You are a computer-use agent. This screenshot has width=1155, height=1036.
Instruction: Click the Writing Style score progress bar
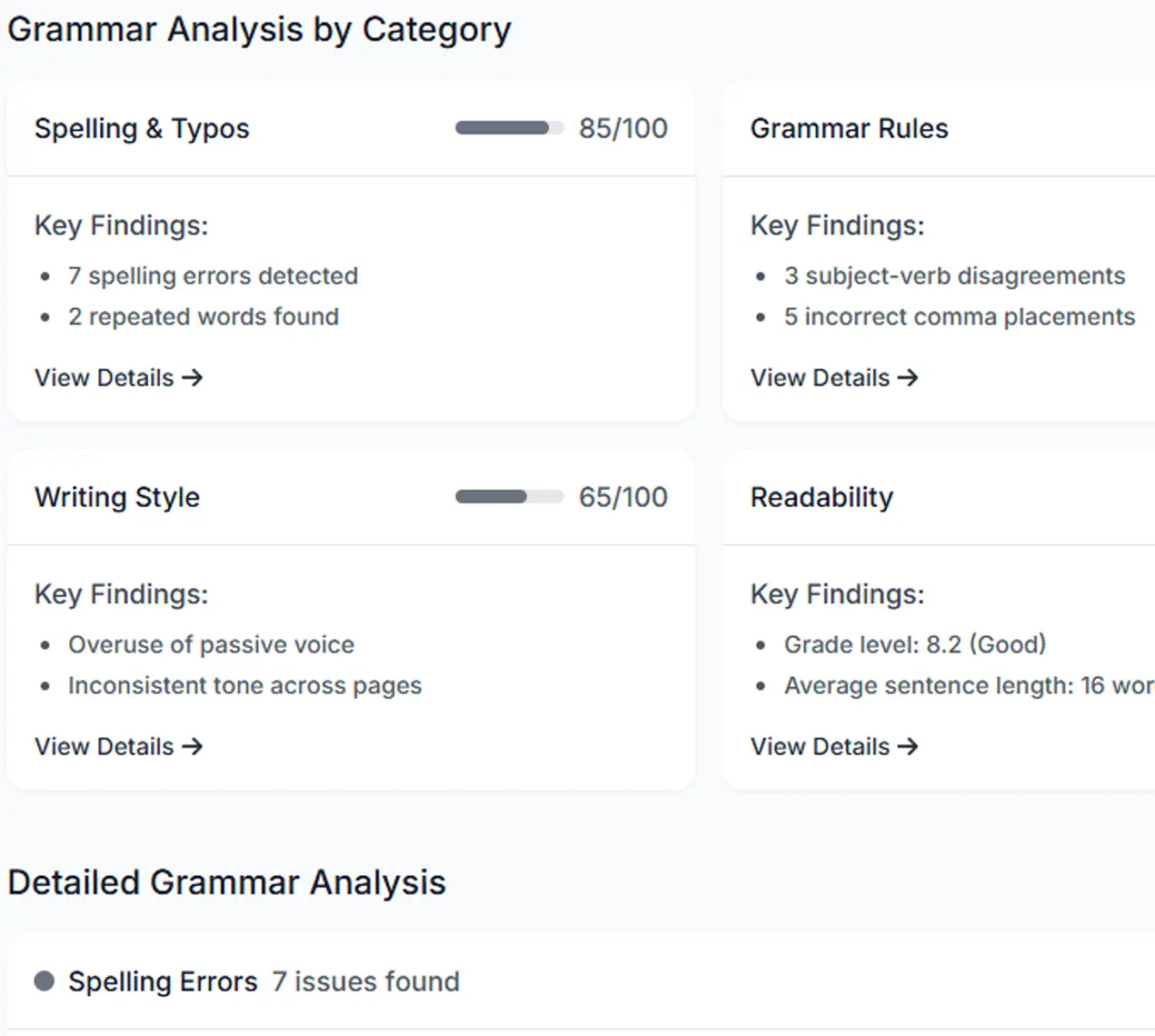(x=509, y=497)
